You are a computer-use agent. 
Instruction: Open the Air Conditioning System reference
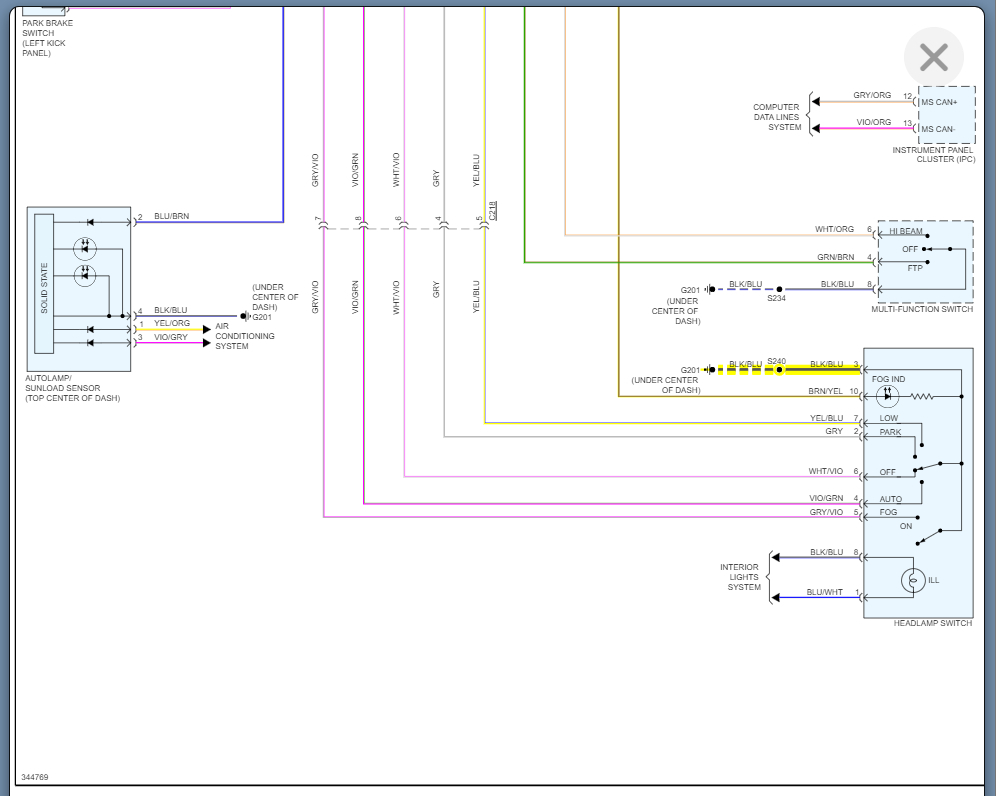(245, 336)
